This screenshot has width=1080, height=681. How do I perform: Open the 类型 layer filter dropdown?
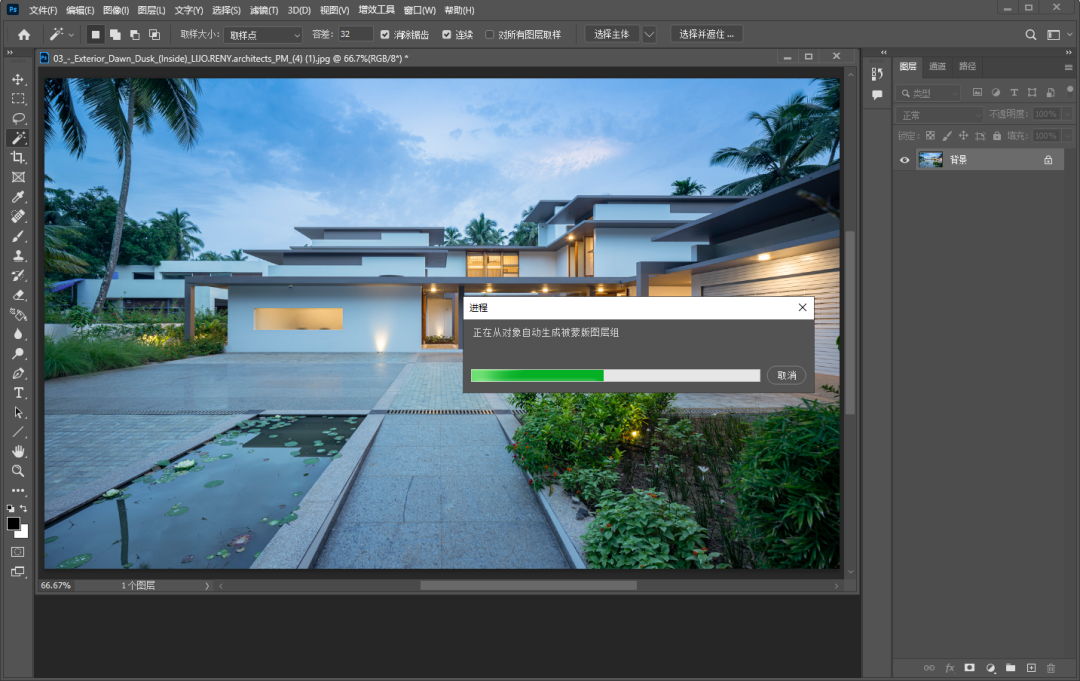[x=929, y=93]
